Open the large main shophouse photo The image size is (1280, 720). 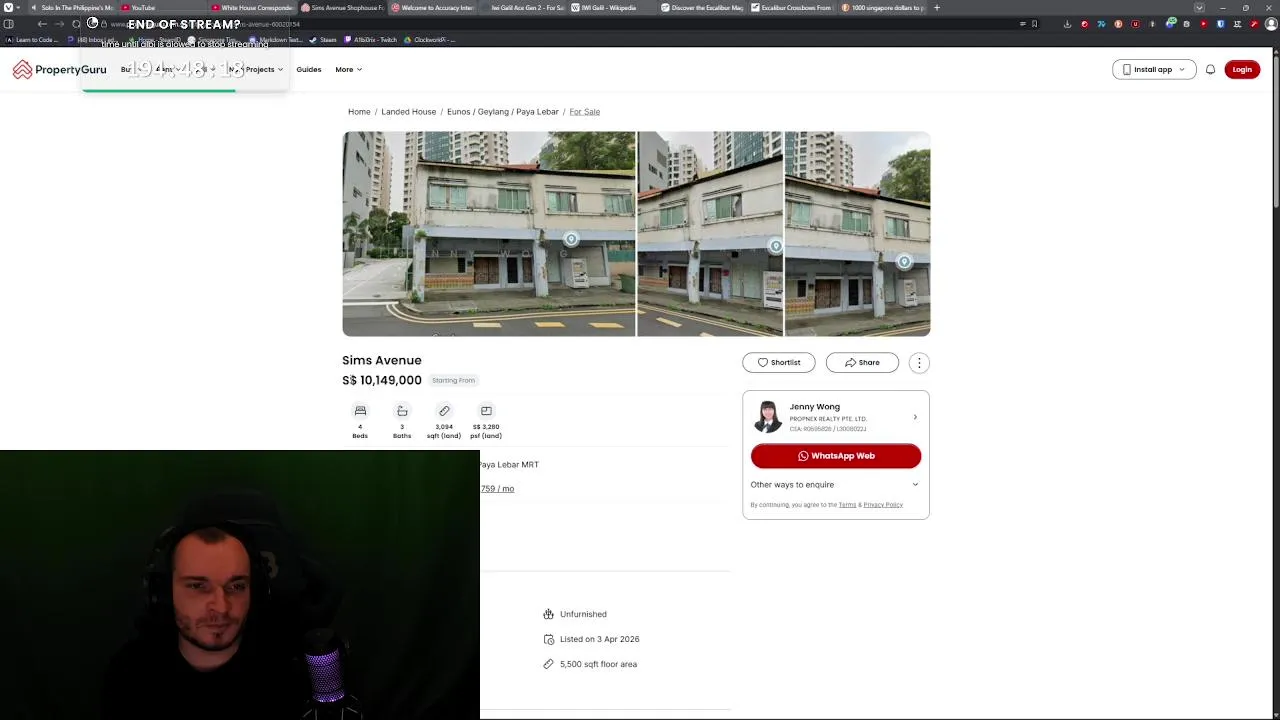488,234
